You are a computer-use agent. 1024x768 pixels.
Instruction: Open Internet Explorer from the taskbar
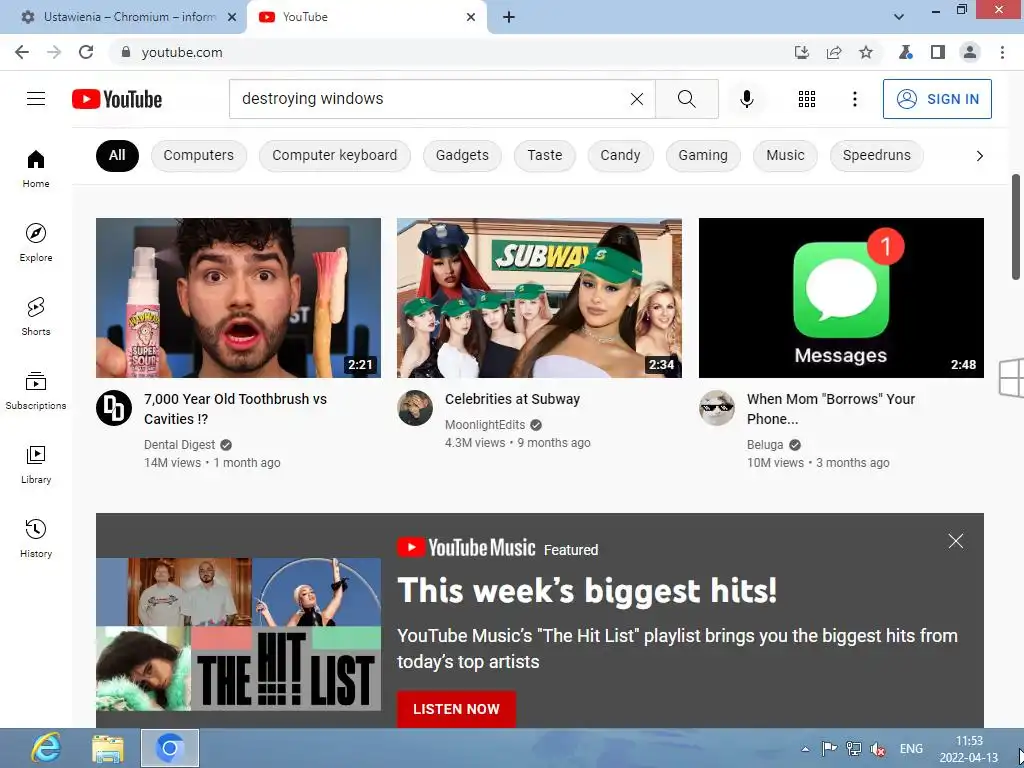pos(46,748)
